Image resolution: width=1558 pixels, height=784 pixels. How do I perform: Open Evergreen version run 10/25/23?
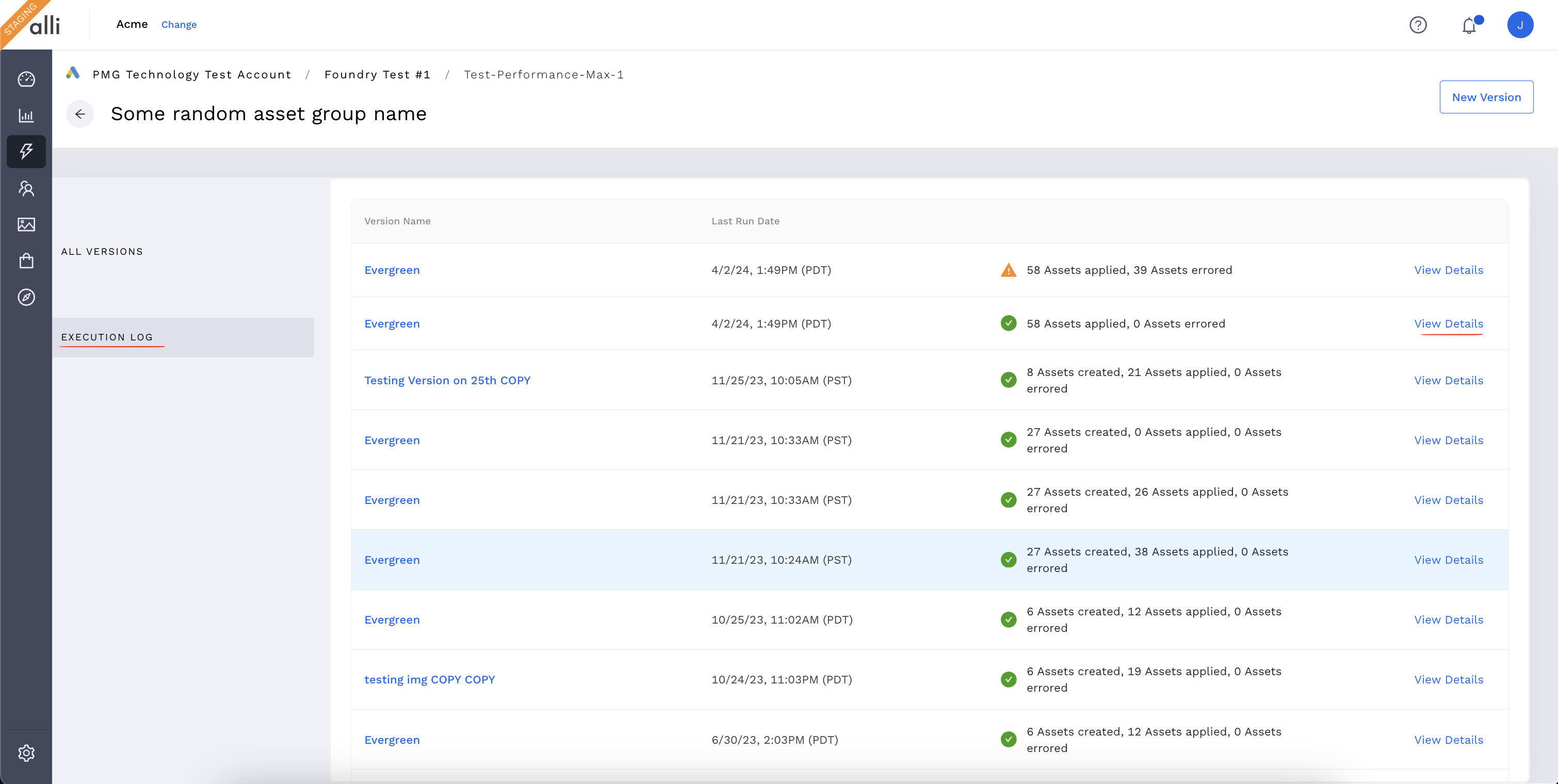pos(392,619)
